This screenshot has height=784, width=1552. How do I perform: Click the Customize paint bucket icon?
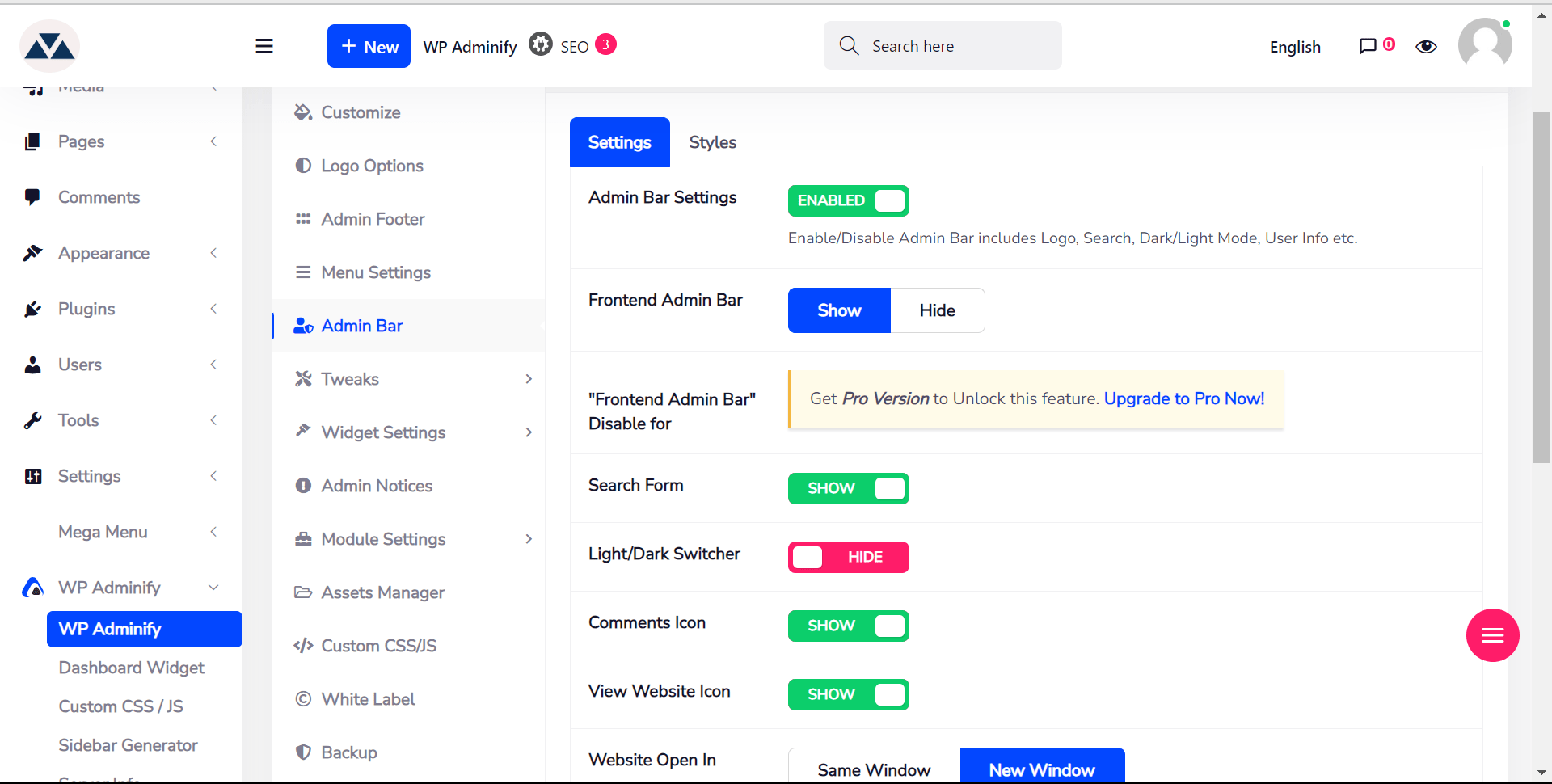click(x=303, y=112)
